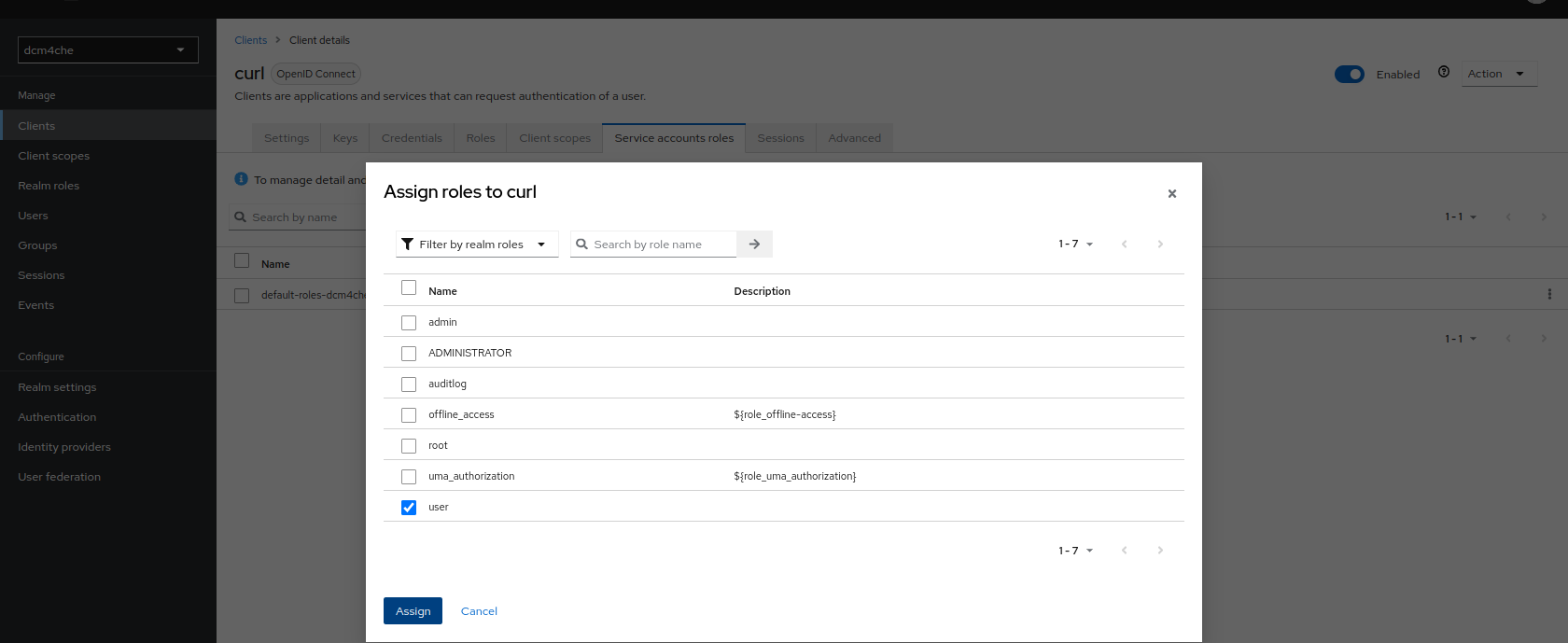Open the Service accounts roles tab

click(x=674, y=138)
